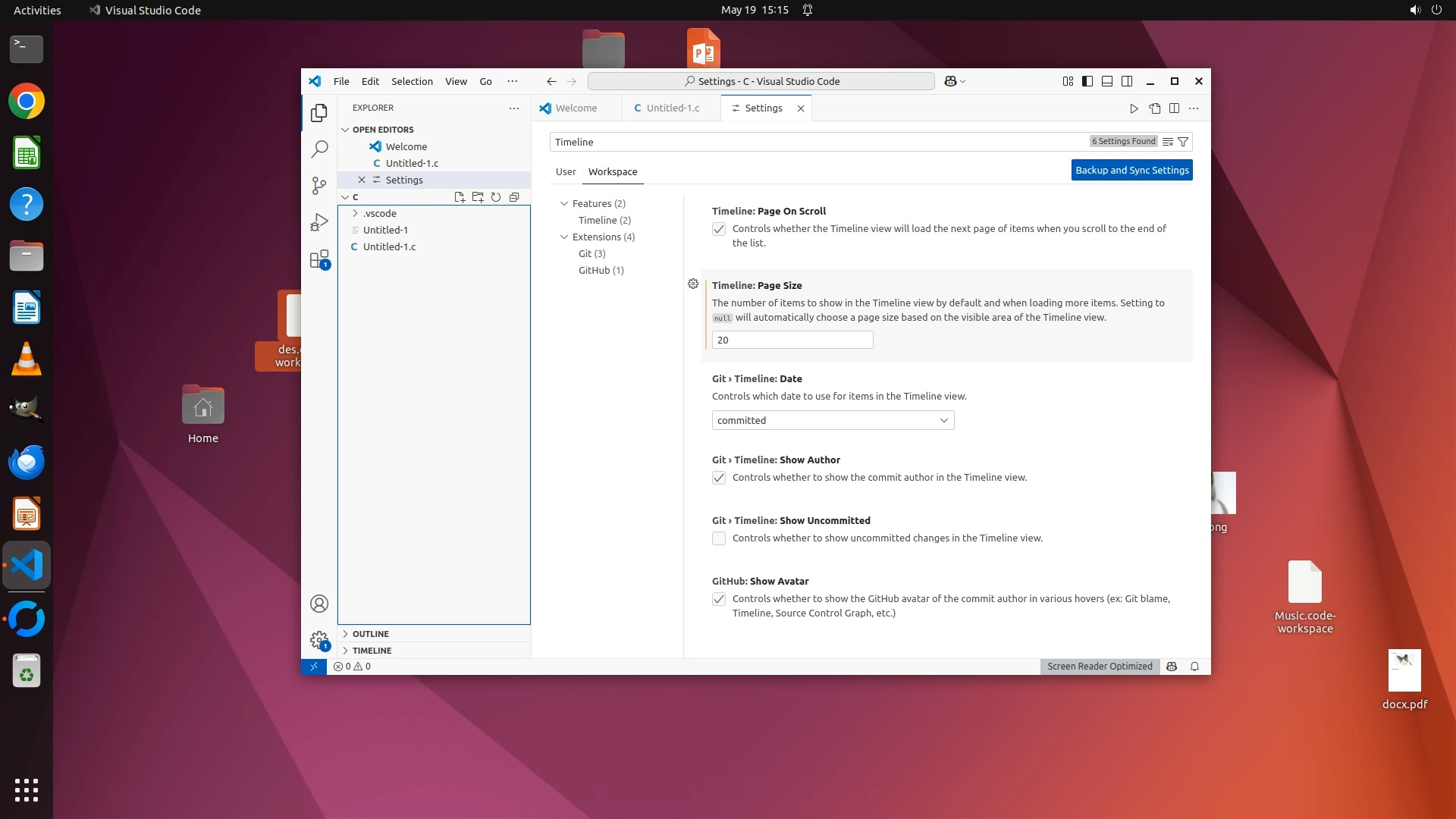The height and width of the screenshot is (819, 1456).
Task: Open the Selection menu
Action: [412, 81]
